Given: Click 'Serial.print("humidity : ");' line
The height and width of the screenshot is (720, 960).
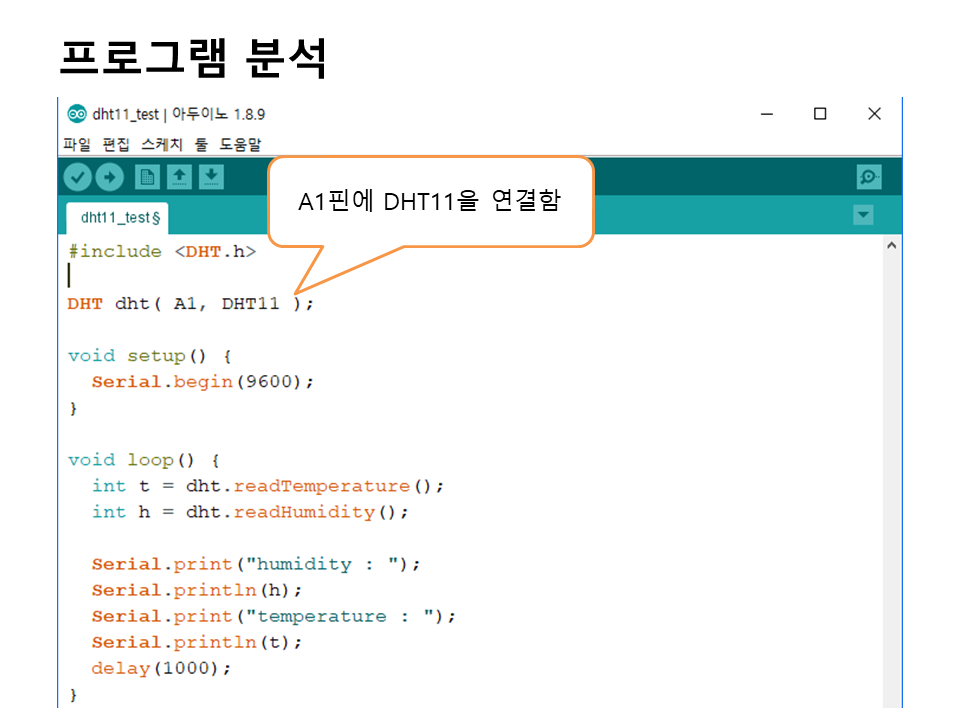Looking at the screenshot, I should pyautogui.click(x=256, y=564).
